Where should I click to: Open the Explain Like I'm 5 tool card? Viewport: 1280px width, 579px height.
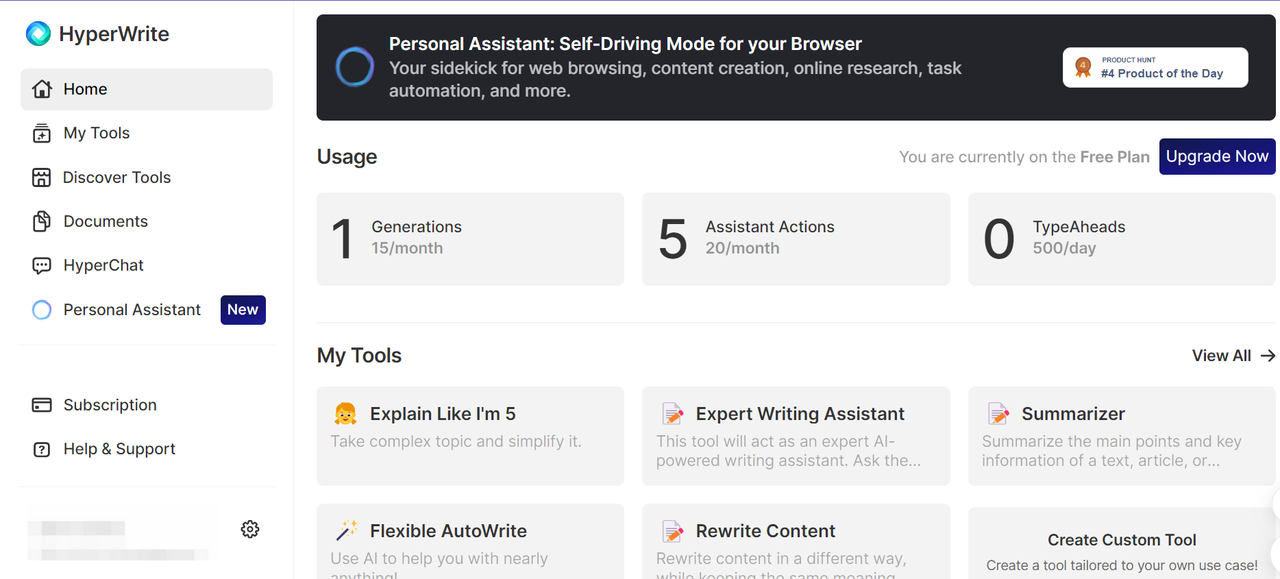click(x=470, y=436)
